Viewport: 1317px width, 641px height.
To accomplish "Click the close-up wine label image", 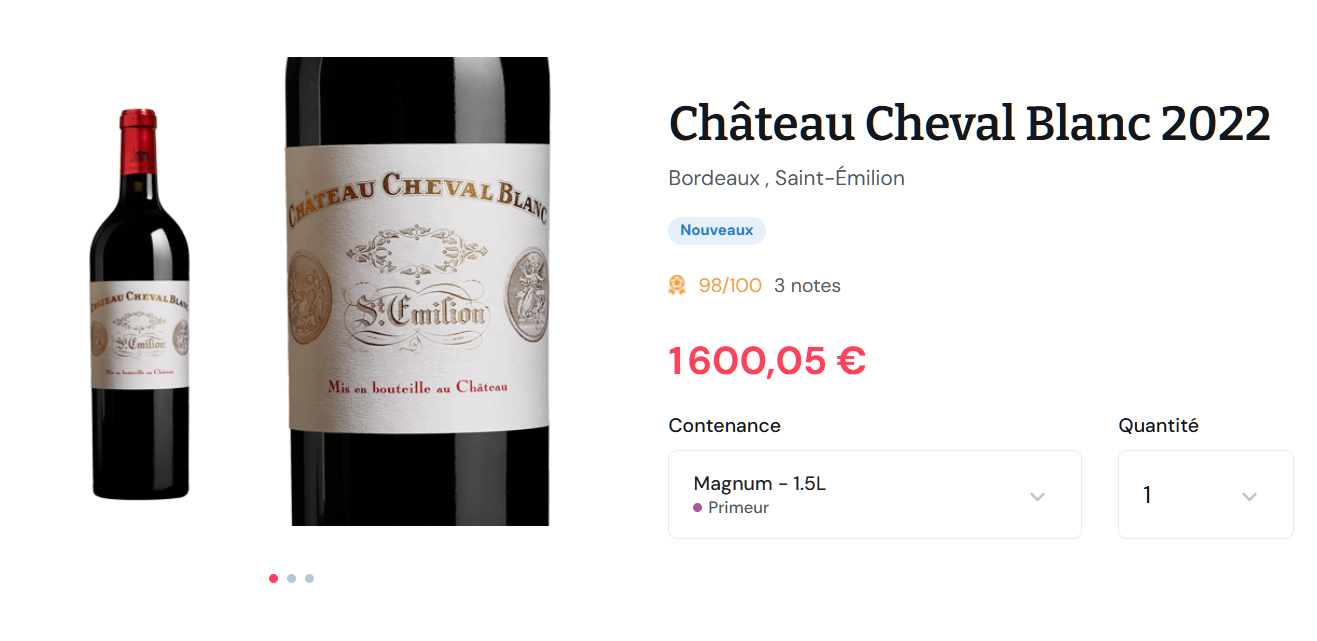I will (x=418, y=291).
